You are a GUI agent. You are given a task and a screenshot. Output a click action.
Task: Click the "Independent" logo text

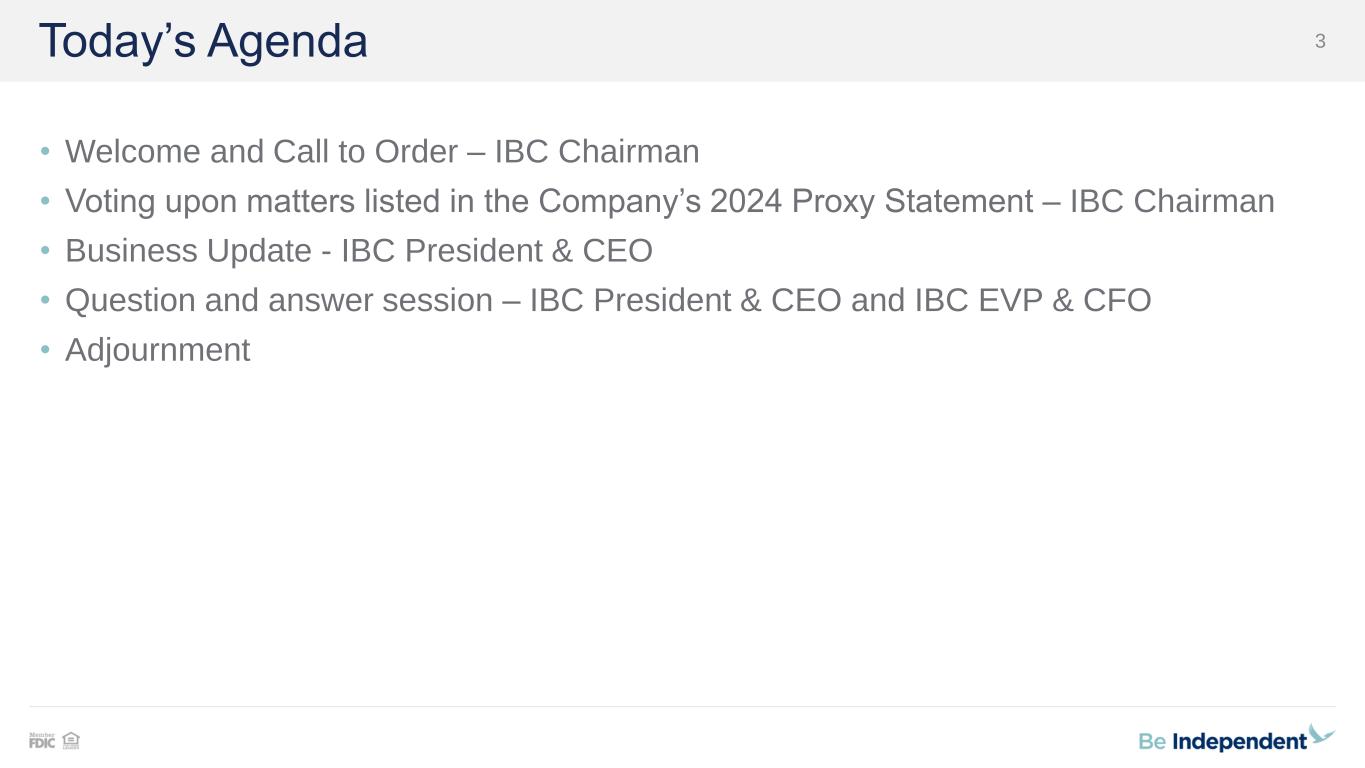pos(1239,742)
